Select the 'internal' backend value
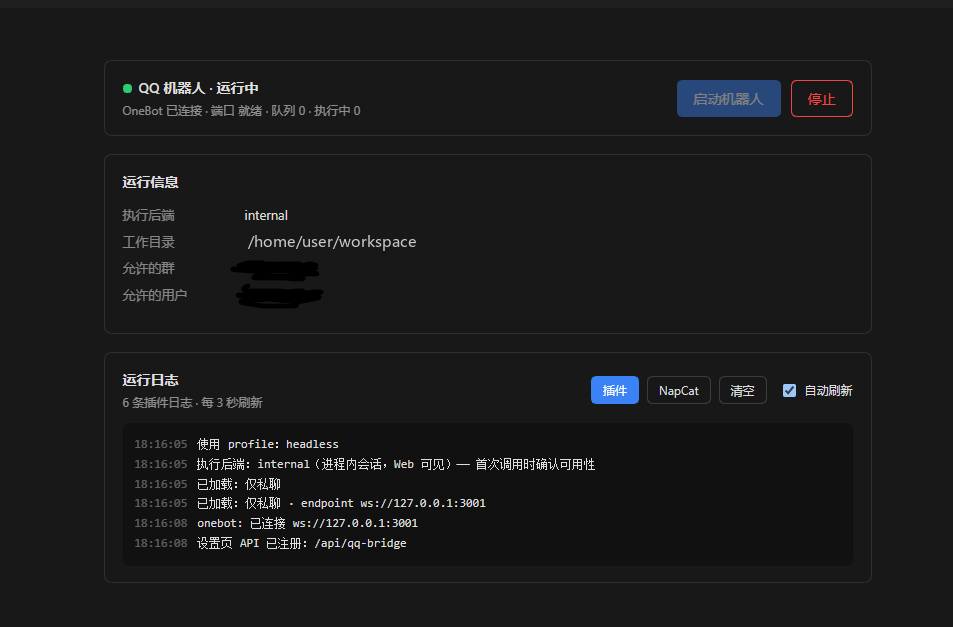Viewport: 953px width, 627px height. (266, 216)
